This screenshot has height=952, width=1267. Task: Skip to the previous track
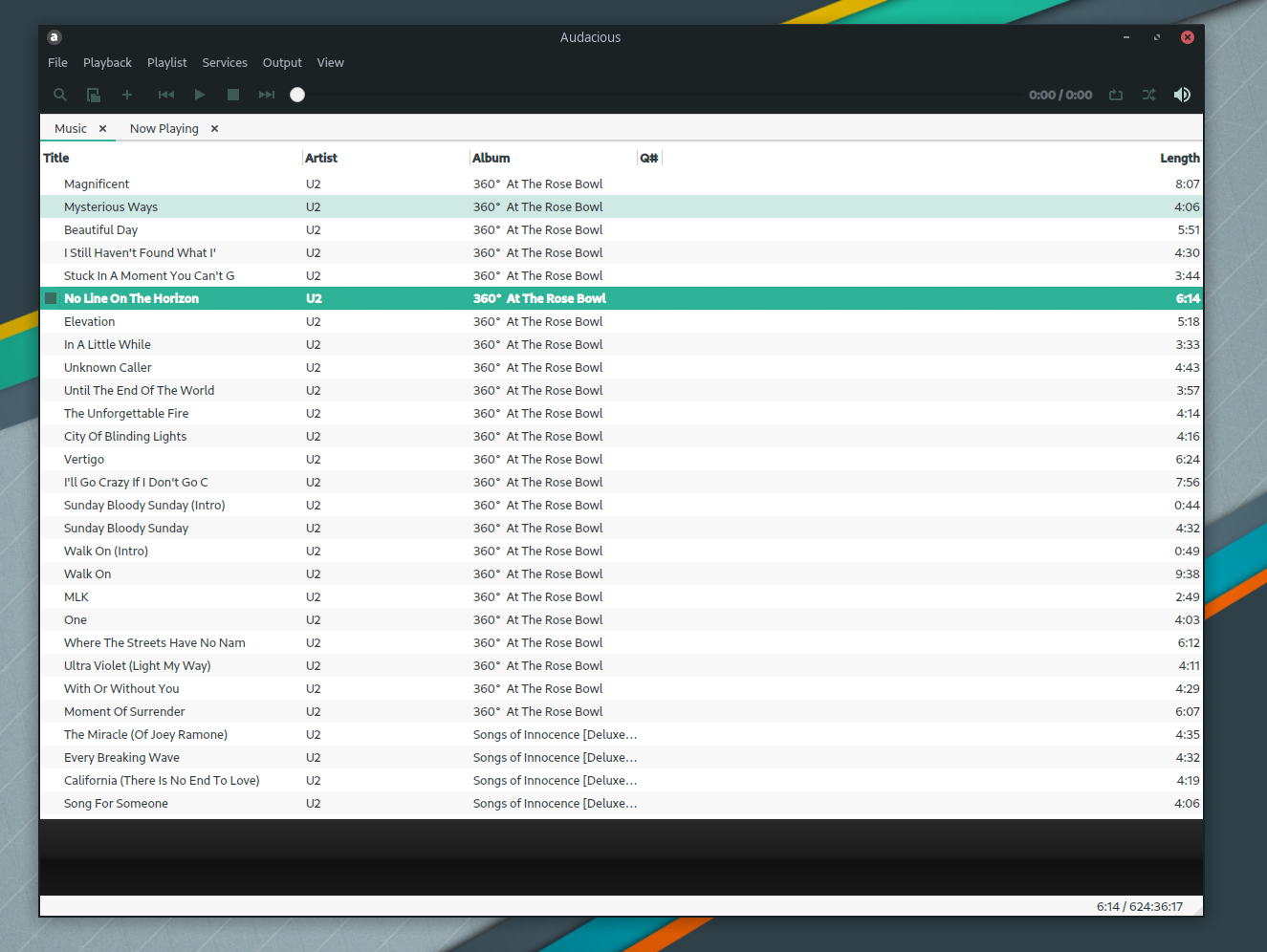coord(166,95)
